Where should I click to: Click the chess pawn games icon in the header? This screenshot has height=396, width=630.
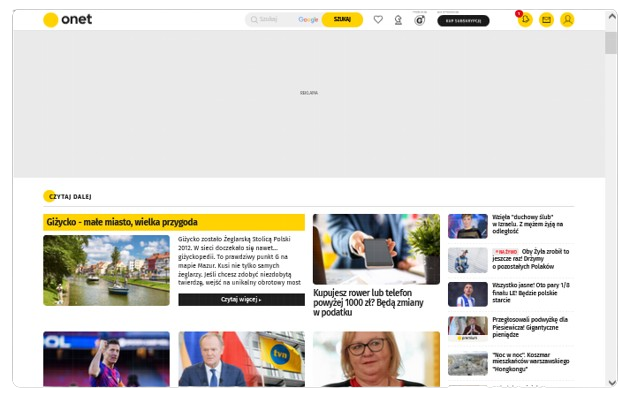pyautogui.click(x=398, y=20)
